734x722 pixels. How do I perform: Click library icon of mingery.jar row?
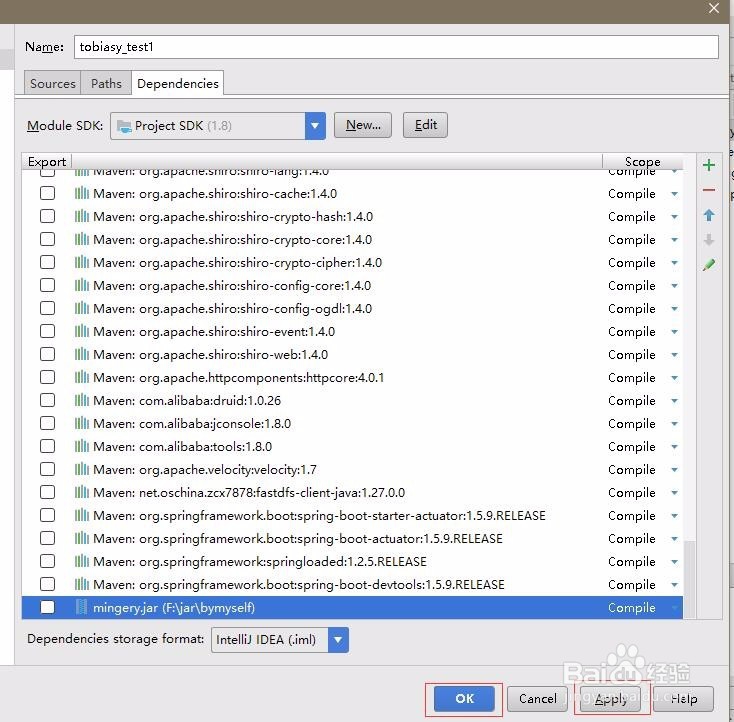[x=81, y=607]
